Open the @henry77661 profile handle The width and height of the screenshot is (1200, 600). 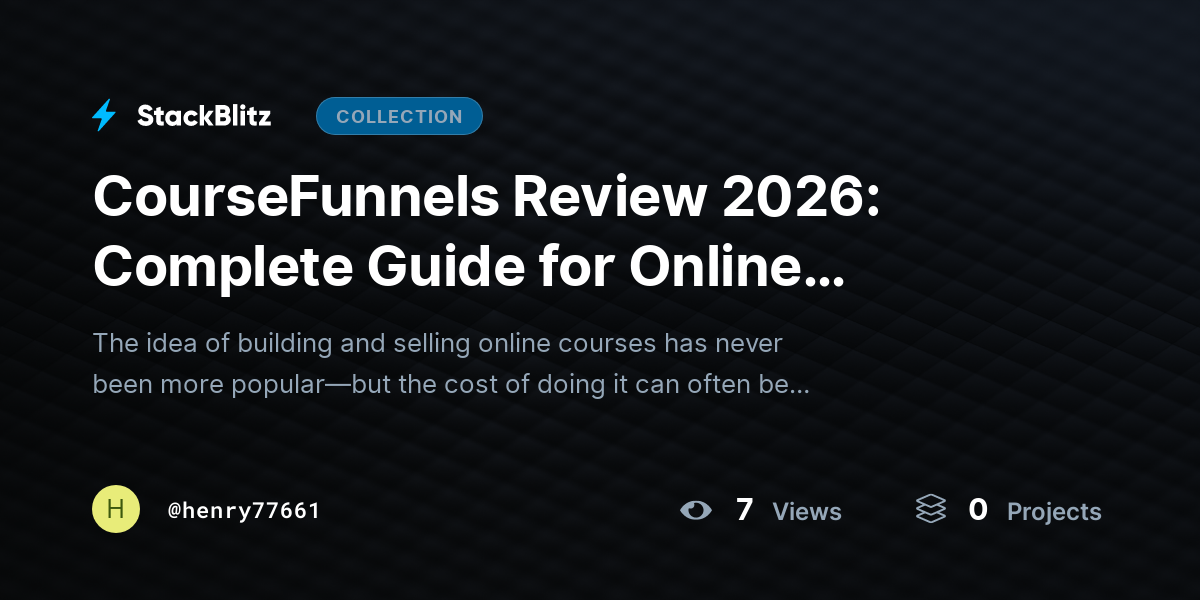pyautogui.click(x=244, y=511)
